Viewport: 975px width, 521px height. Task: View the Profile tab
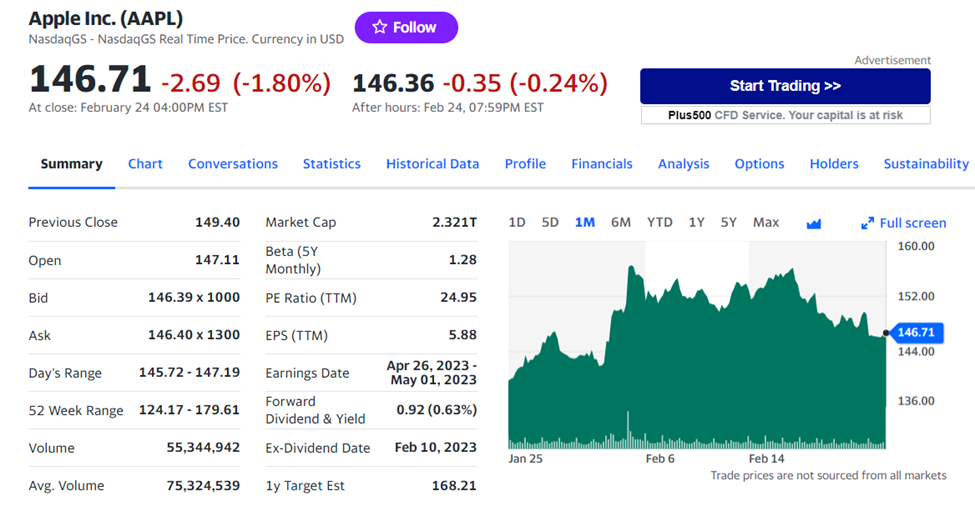pyautogui.click(x=525, y=164)
